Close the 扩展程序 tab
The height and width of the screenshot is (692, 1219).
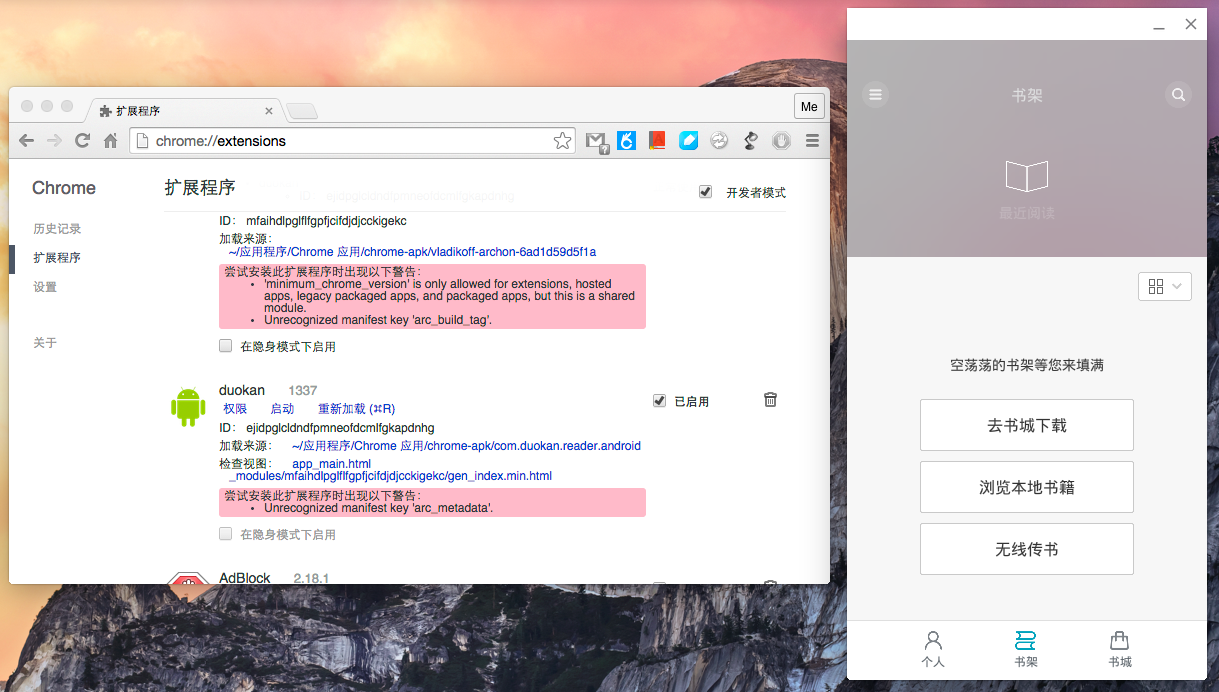(x=269, y=111)
